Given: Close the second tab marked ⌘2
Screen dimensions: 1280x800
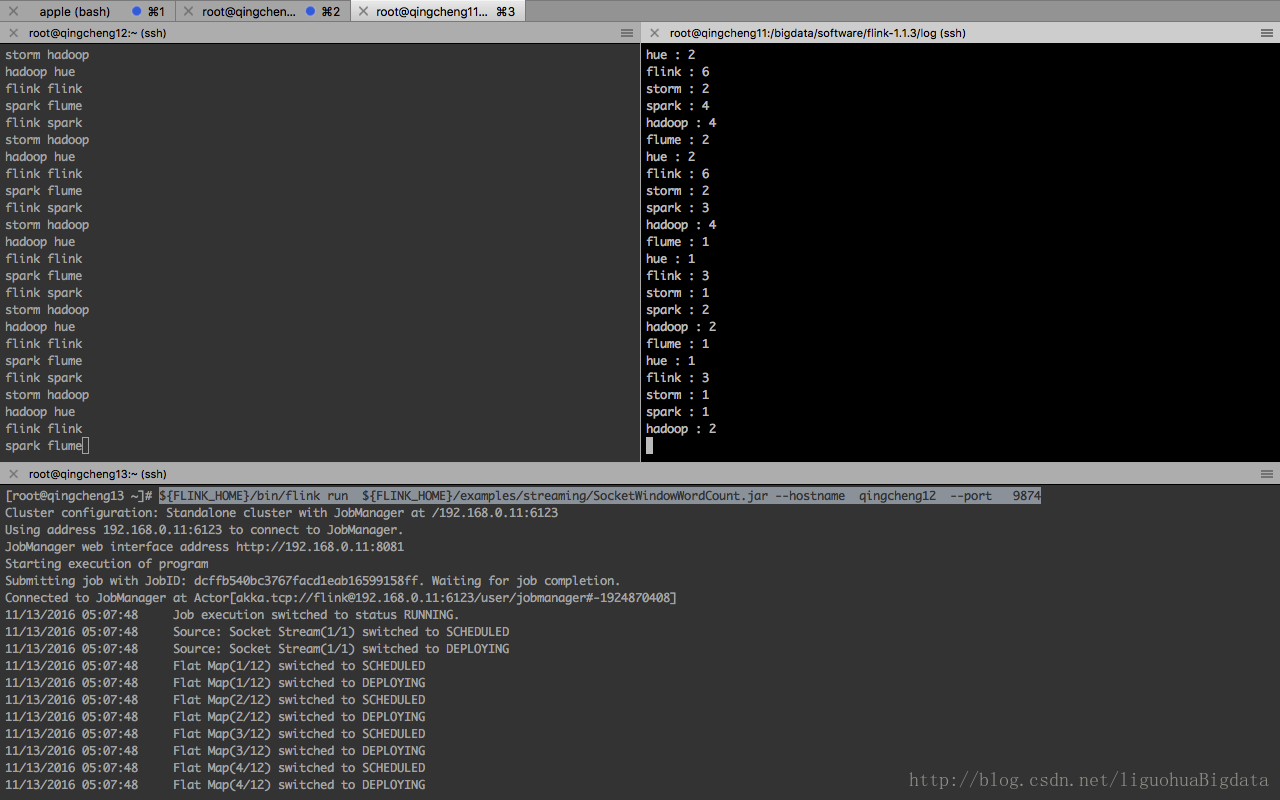Looking at the screenshot, I should [188, 11].
